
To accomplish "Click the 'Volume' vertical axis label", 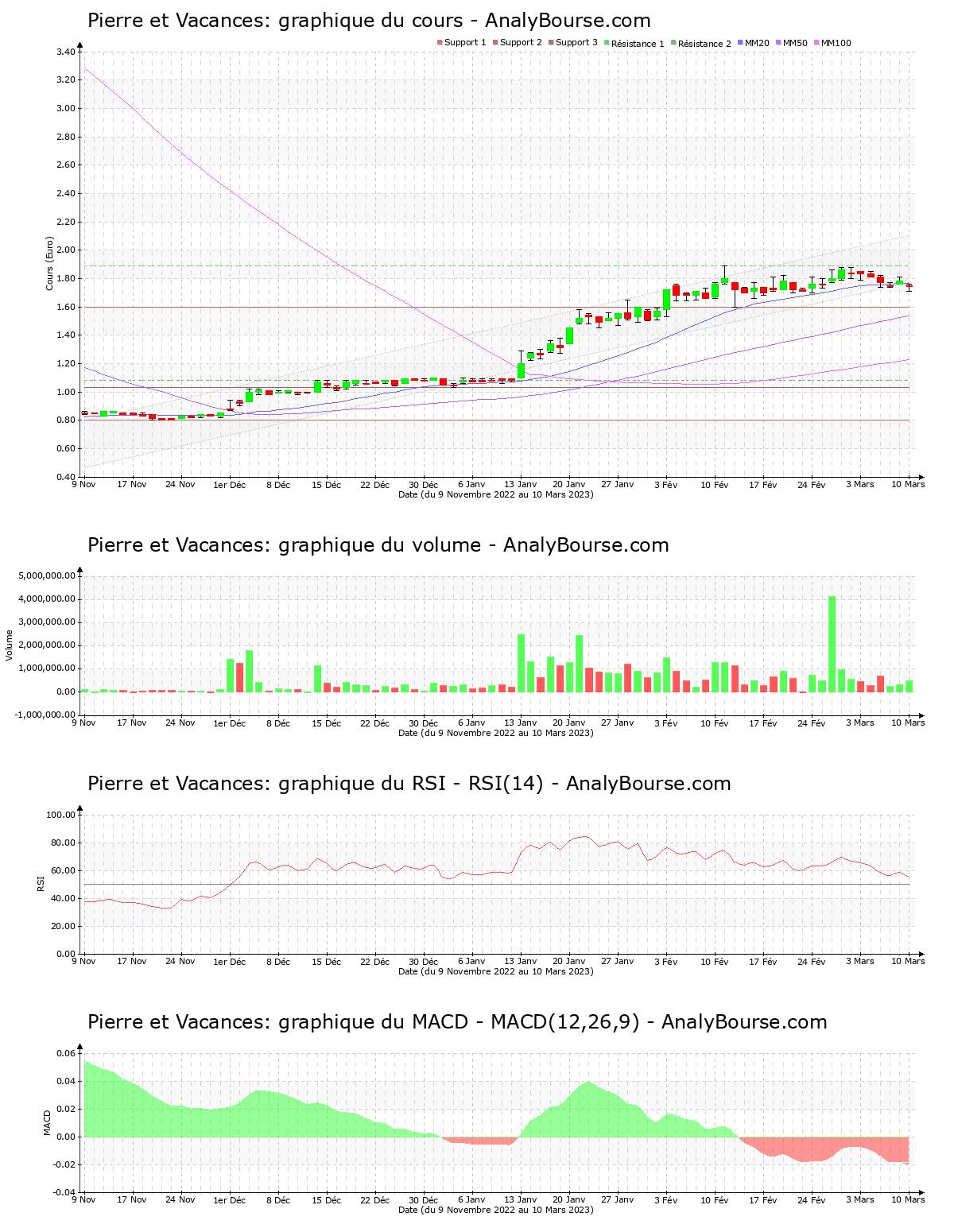I will pyautogui.click(x=10, y=645).
